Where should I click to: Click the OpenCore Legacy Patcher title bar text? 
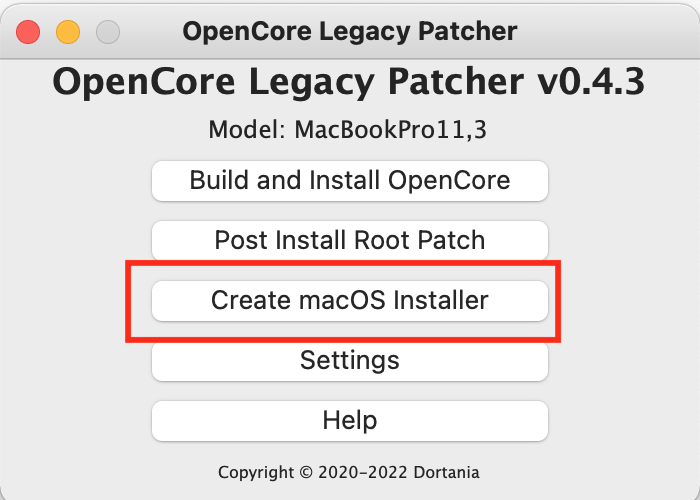coord(350,32)
